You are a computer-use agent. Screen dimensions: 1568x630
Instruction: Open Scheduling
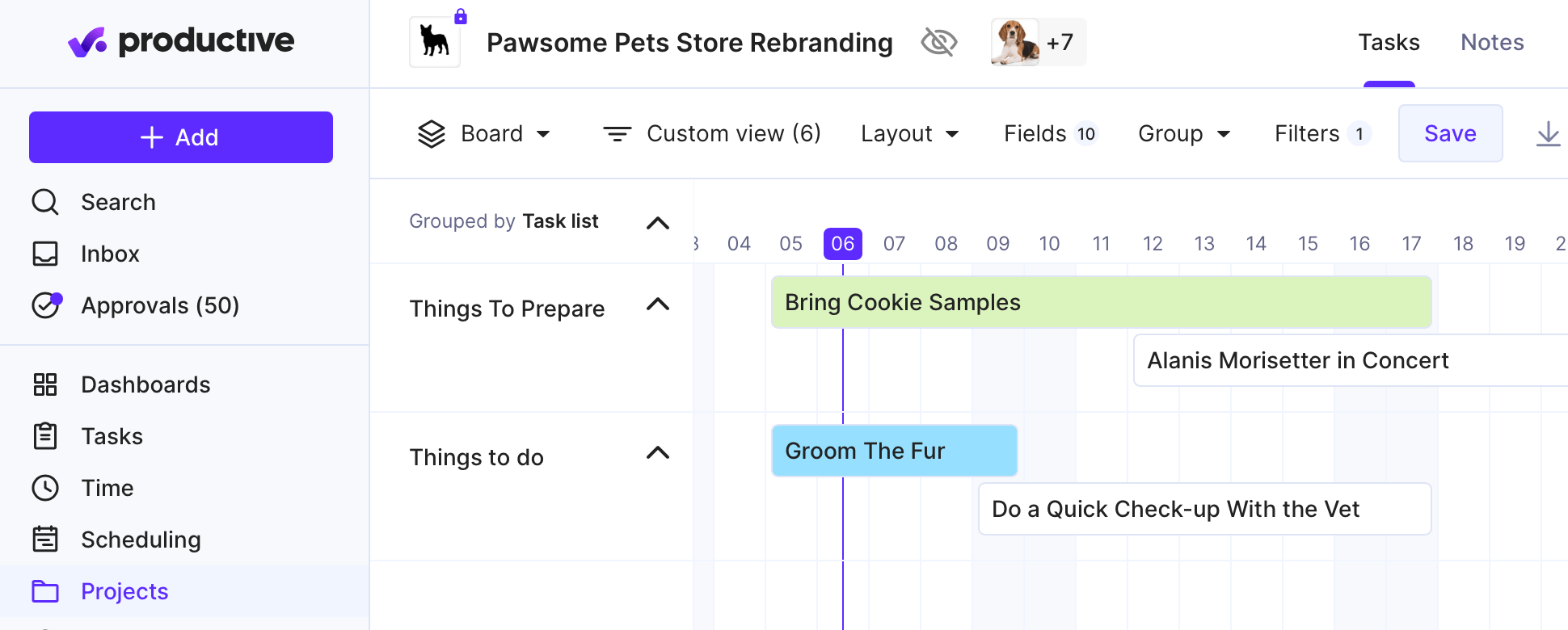(141, 540)
